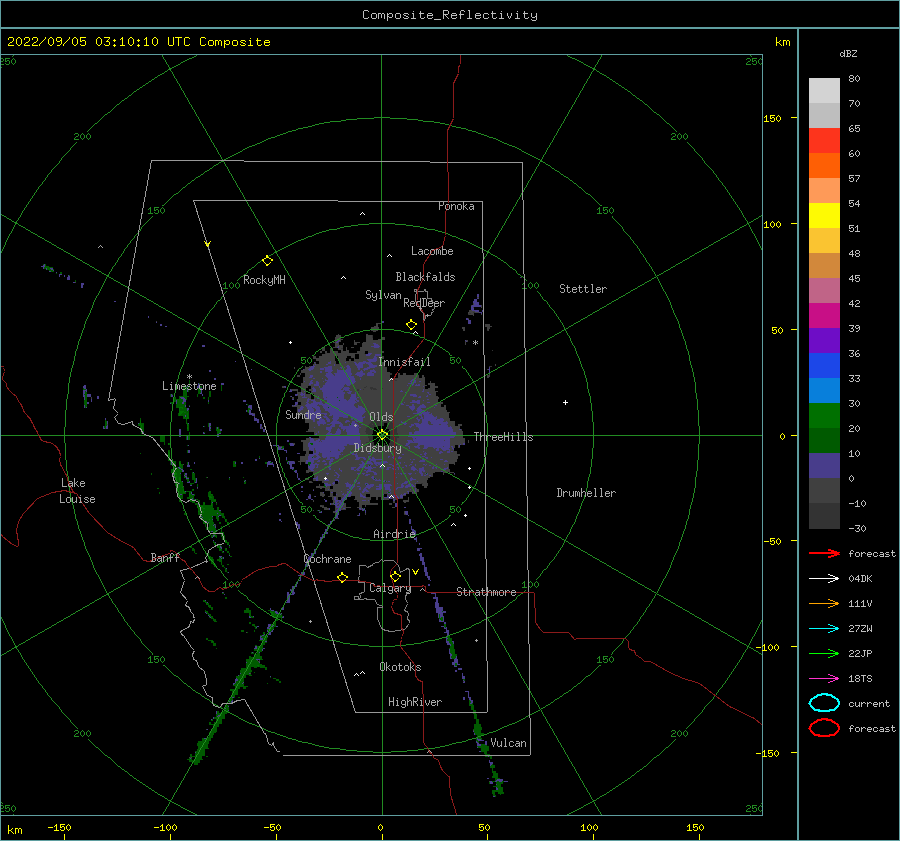Viewport: 900px width, 841px height.
Task: Click the white plus marker east of ThreeHills
Action: click(565, 402)
